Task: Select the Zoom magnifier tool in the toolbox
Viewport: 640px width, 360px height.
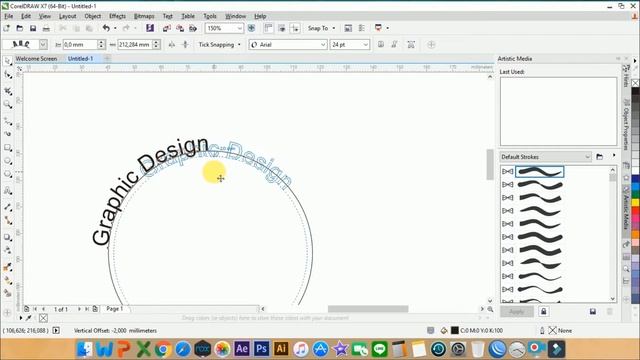Action: (7, 104)
